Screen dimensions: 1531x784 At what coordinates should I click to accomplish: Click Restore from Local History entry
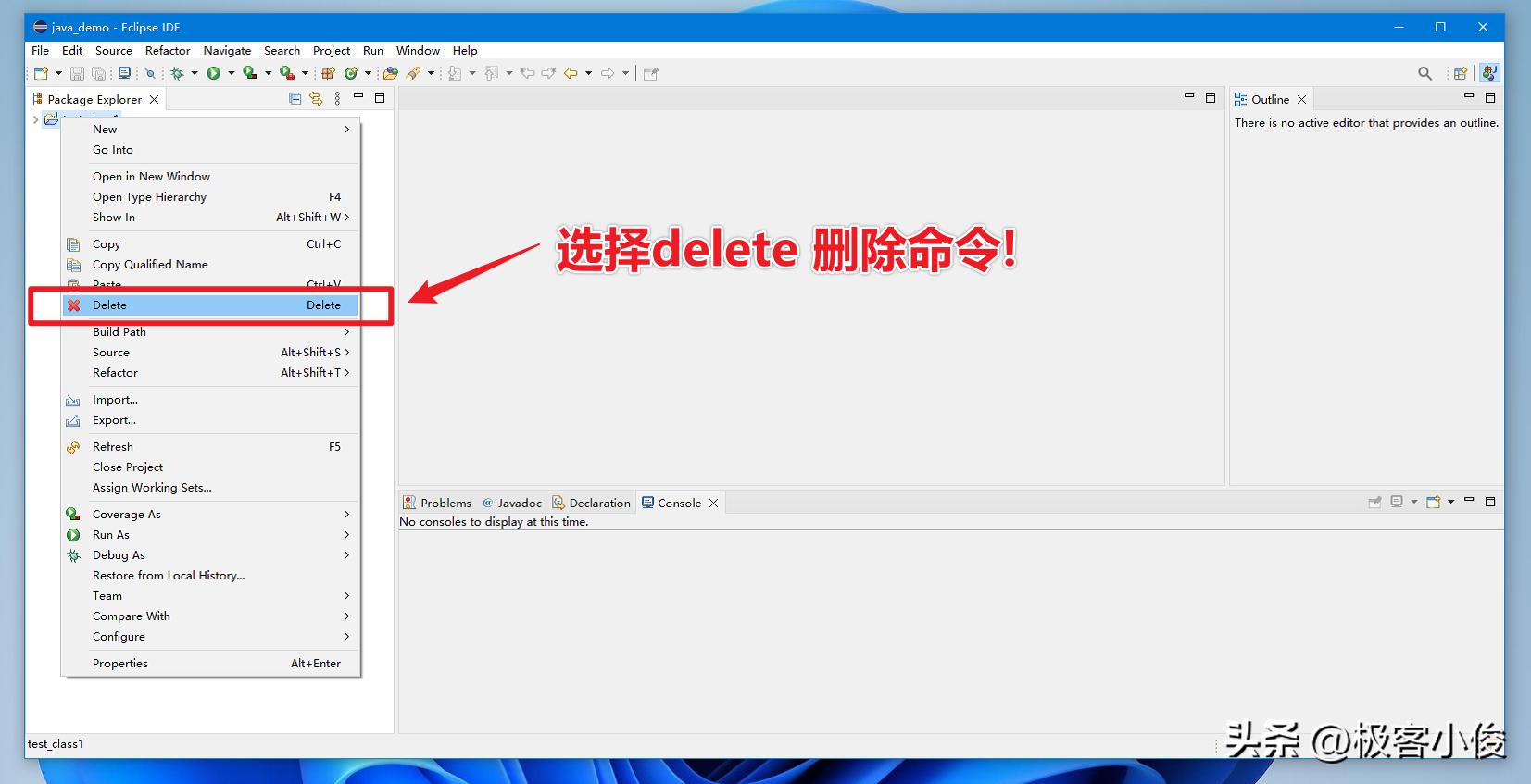pos(210,575)
